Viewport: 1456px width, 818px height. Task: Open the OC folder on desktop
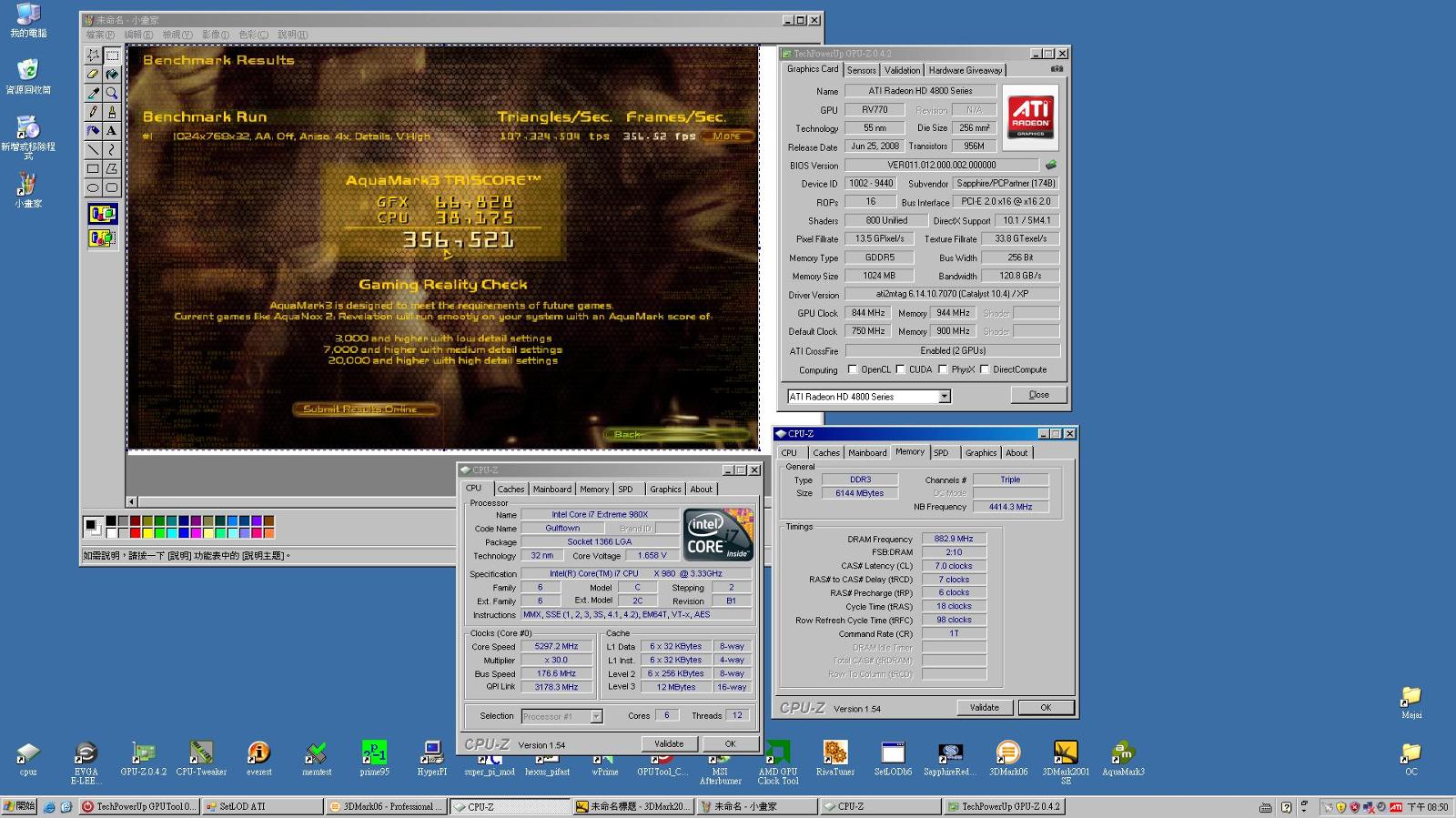click(x=1411, y=758)
